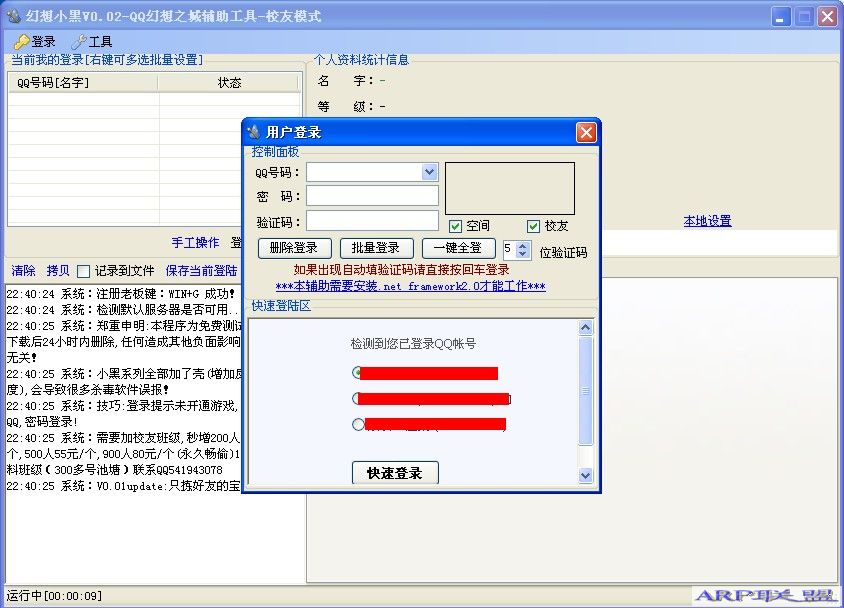
Task: Decrease the 位验证码 spinner value
Action: (x=522, y=253)
